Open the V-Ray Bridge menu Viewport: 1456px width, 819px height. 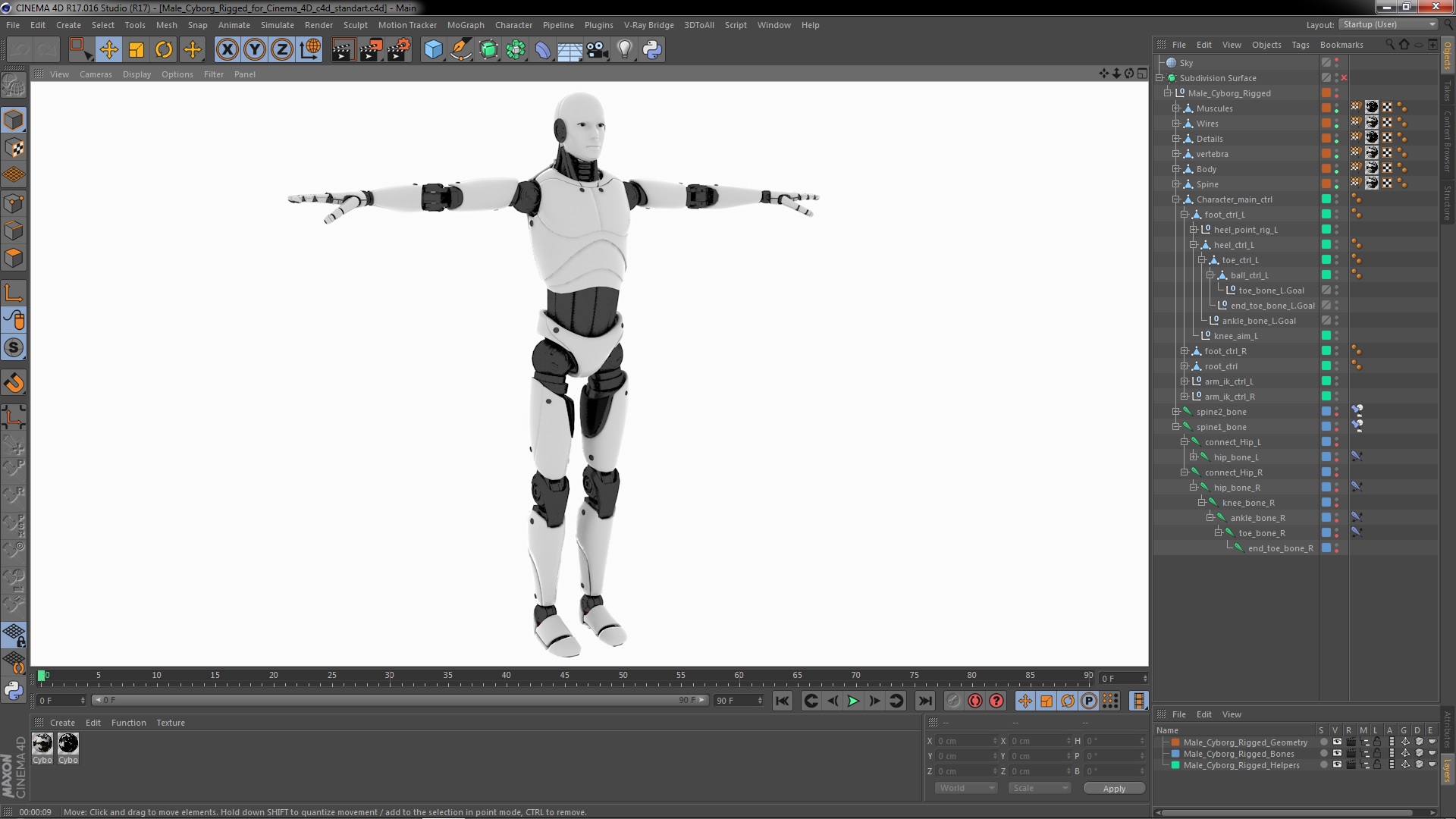[x=648, y=25]
